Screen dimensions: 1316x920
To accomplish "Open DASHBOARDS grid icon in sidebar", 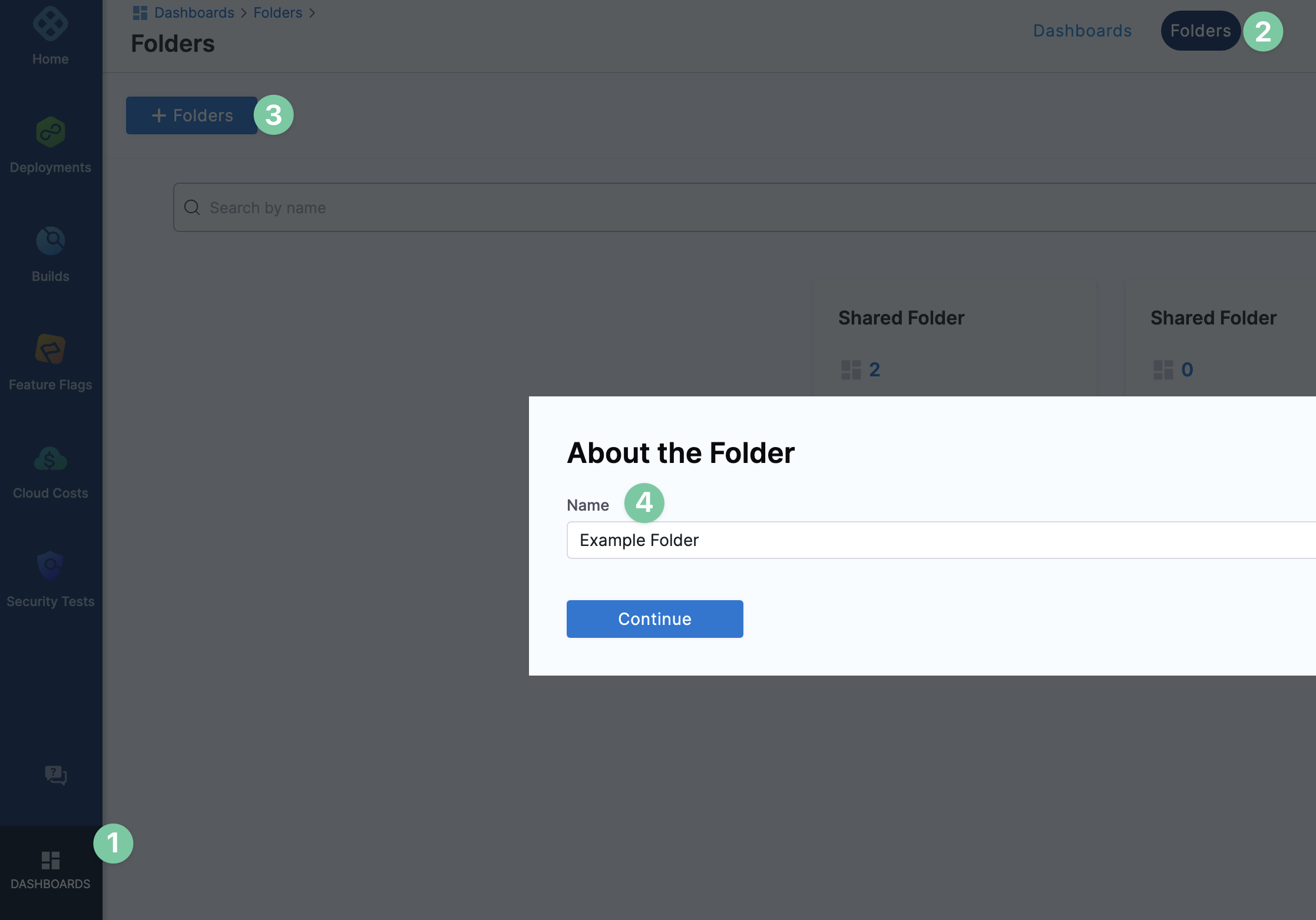I will coord(50,861).
